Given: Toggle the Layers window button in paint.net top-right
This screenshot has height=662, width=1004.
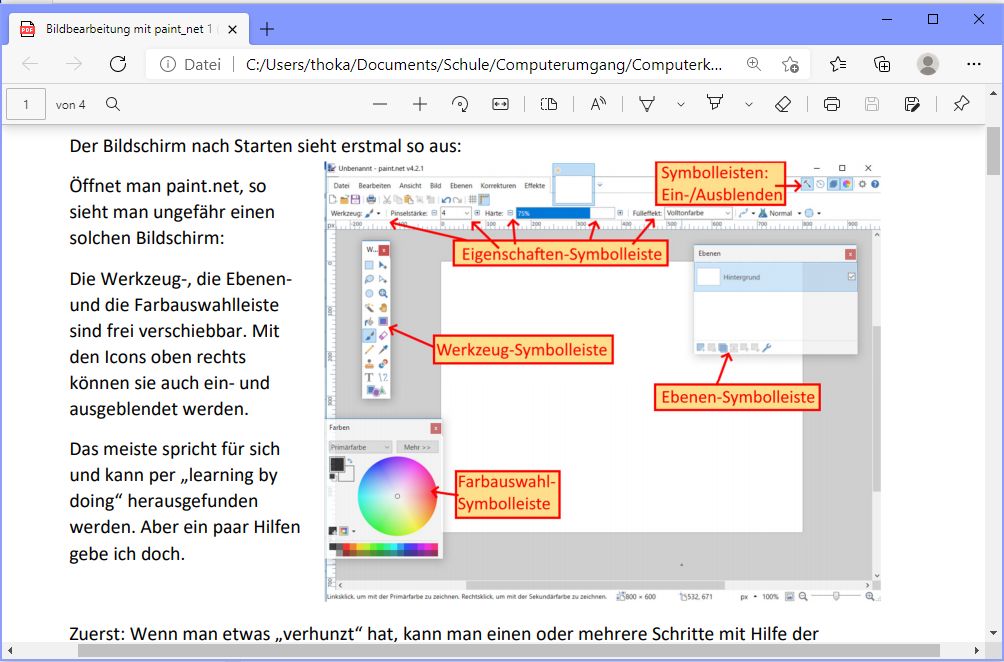Looking at the screenshot, I should tap(833, 184).
